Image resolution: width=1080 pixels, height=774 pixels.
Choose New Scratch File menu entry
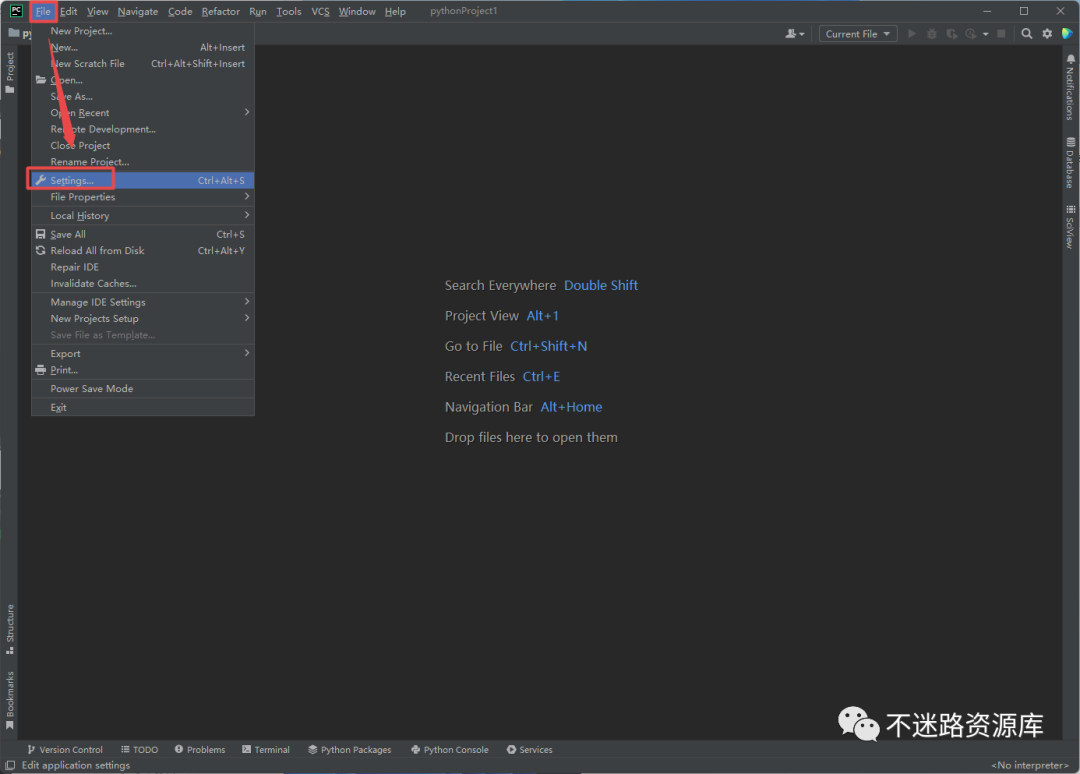pos(143,63)
